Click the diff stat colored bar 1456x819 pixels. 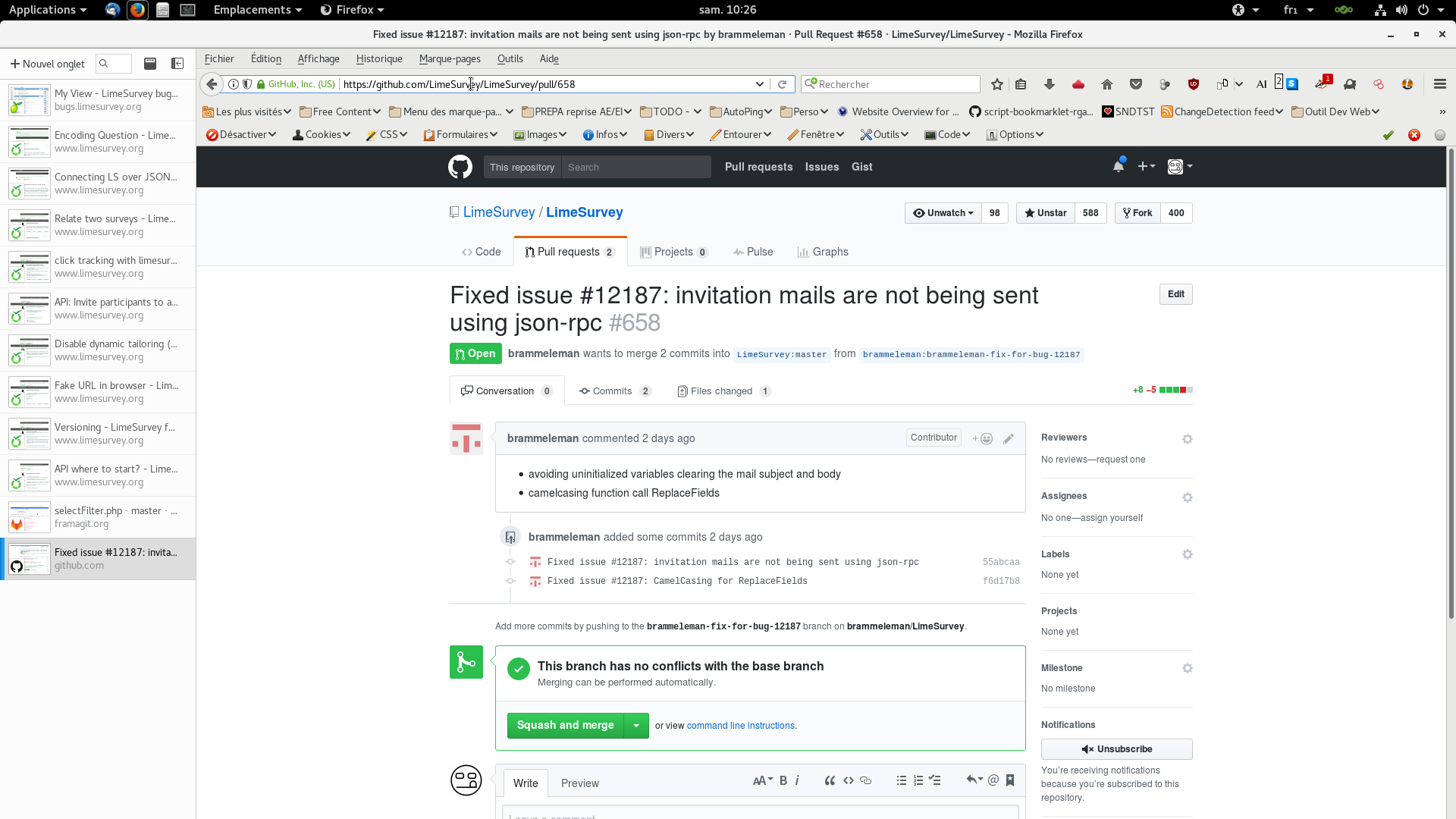click(x=1175, y=390)
